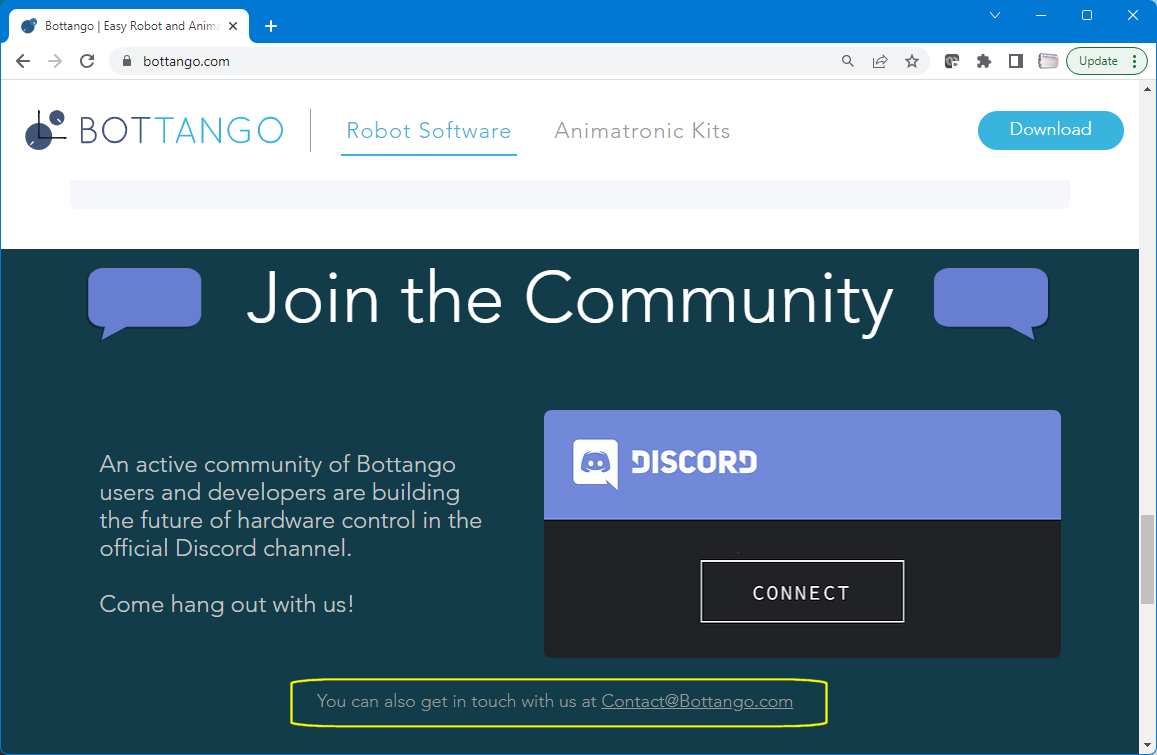Open the Animatronic Kits tab
This screenshot has width=1157, height=755.
coord(642,131)
